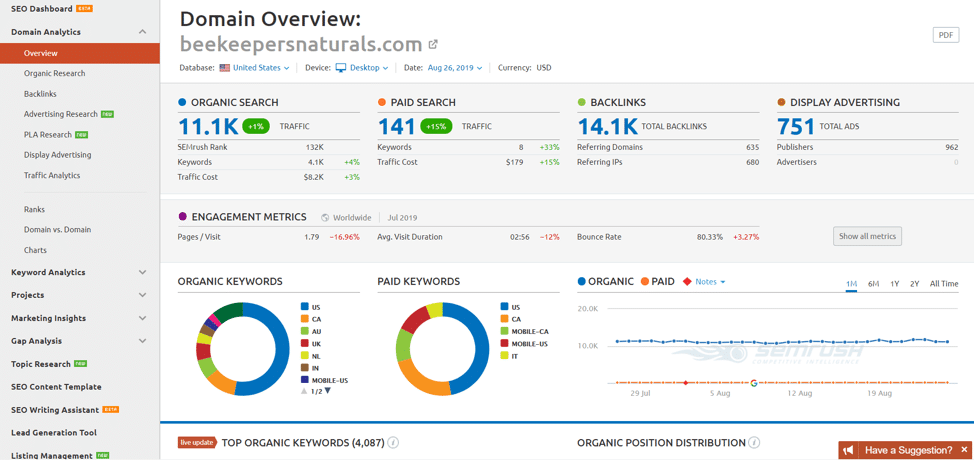Collapse the Domain Analytics section

(x=142, y=32)
